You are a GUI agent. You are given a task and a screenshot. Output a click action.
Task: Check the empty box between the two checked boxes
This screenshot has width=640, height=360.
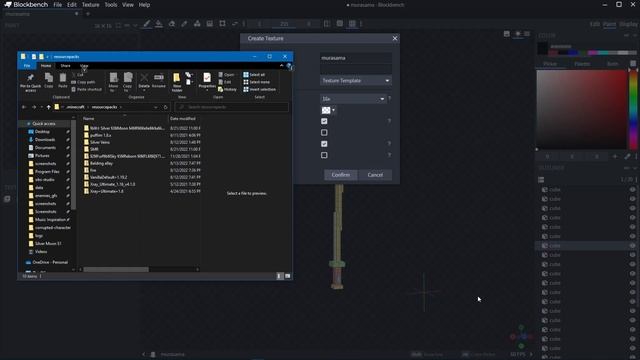tap(324, 133)
